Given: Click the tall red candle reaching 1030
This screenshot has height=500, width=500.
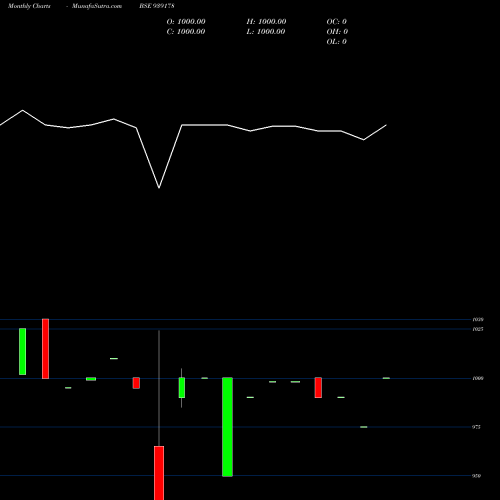Looking at the screenshot, I should tap(45, 349).
